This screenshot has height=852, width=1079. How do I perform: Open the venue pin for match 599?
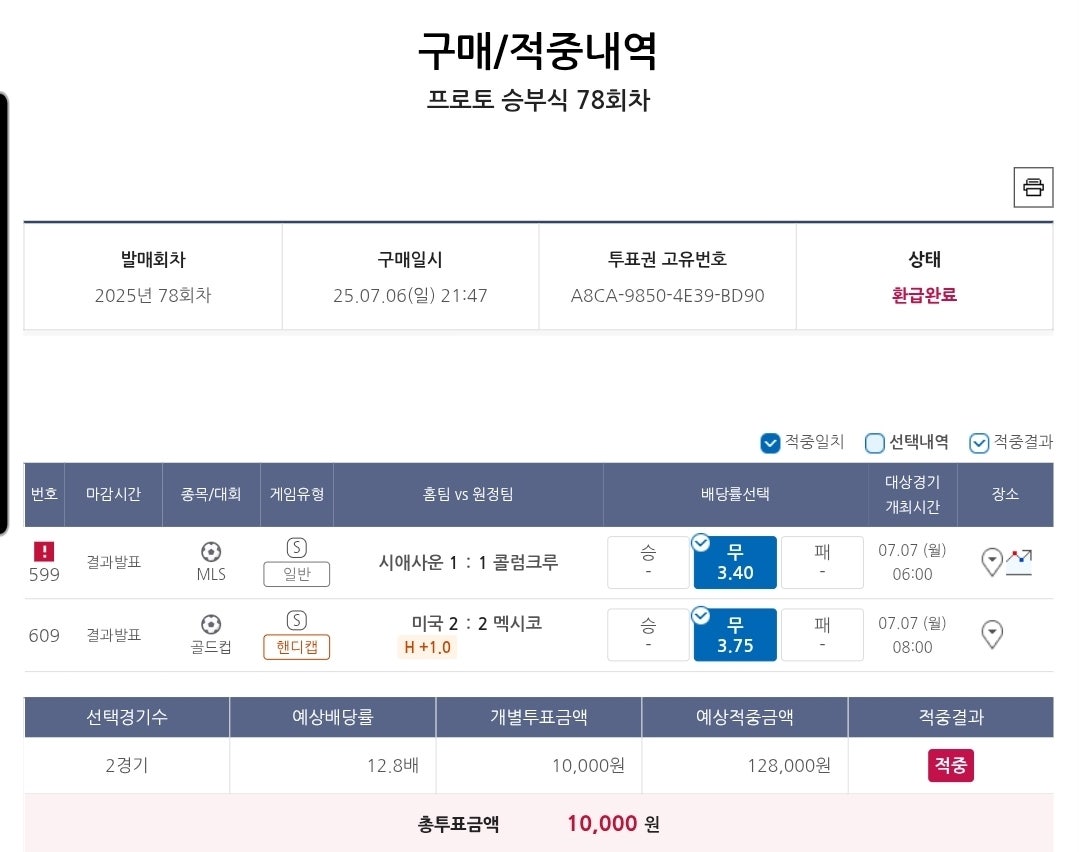coord(991,562)
